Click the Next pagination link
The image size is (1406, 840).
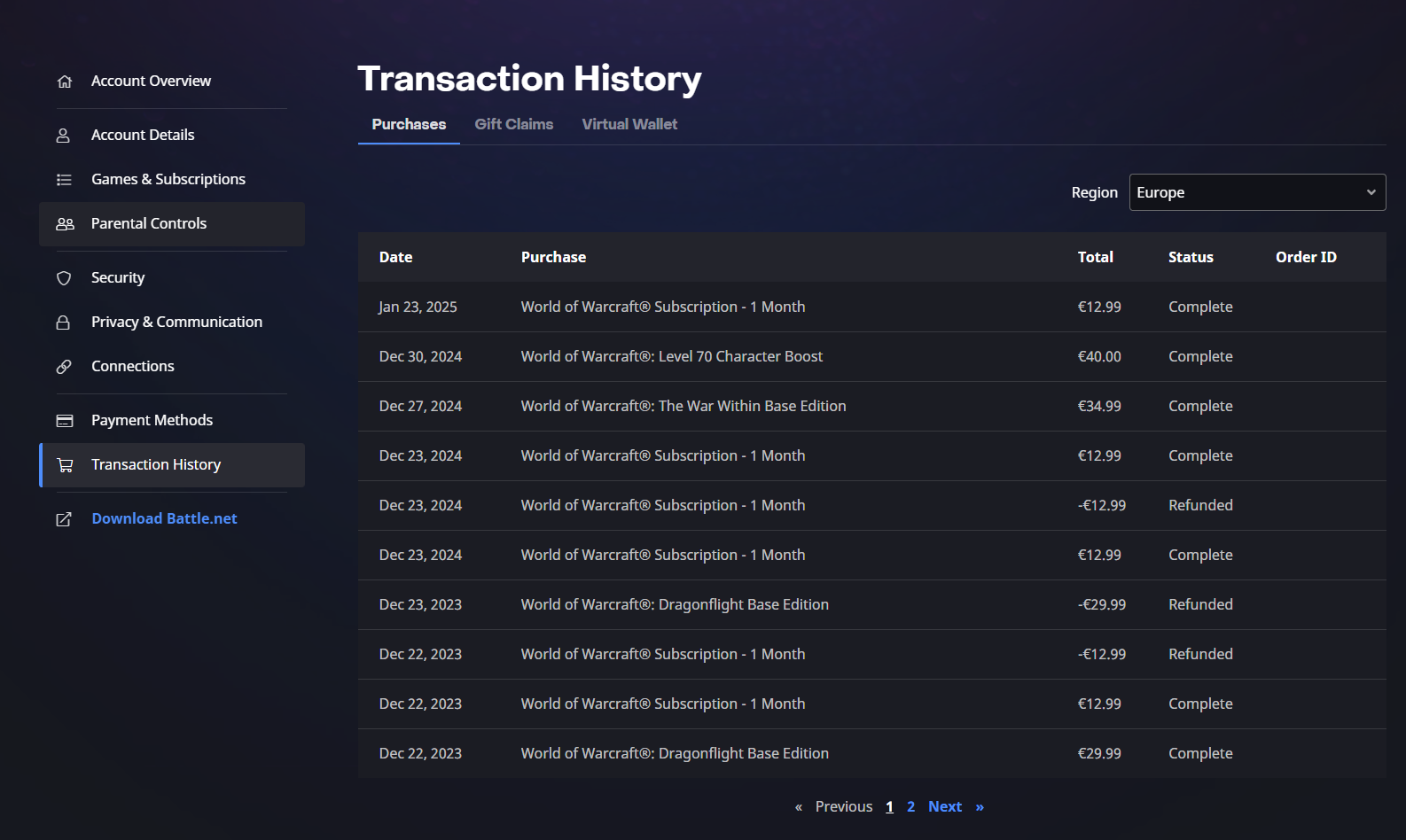click(944, 806)
